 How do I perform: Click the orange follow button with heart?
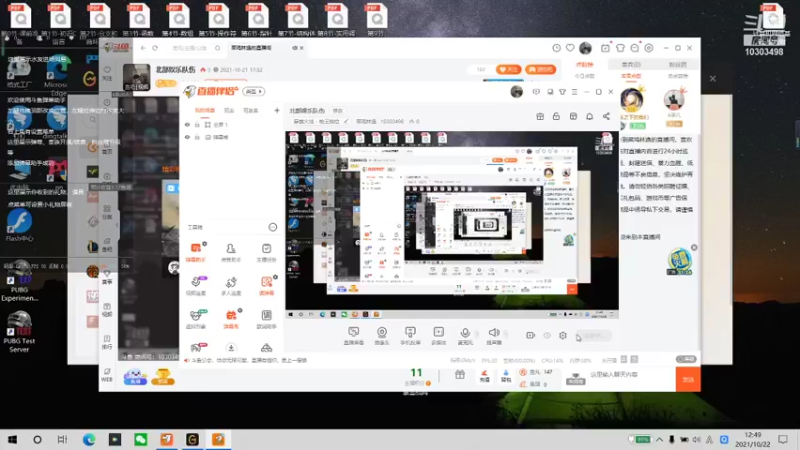click(x=508, y=69)
